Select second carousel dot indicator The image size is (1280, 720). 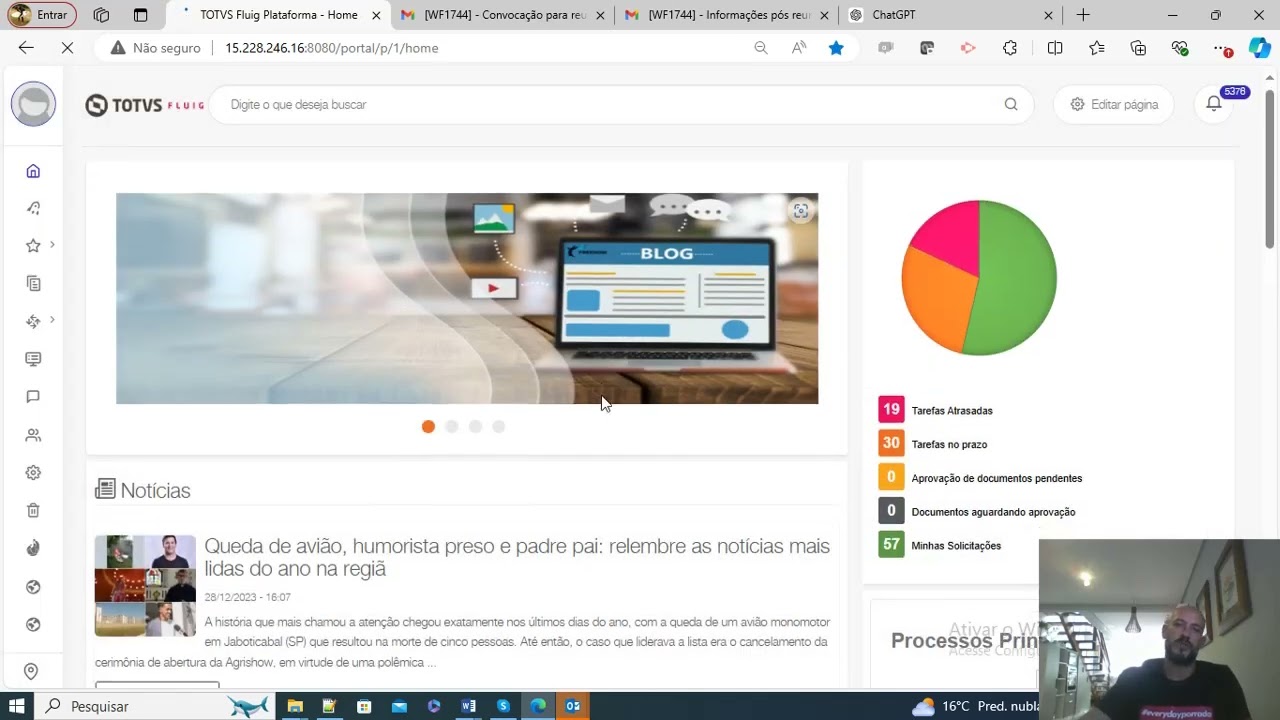tap(452, 426)
